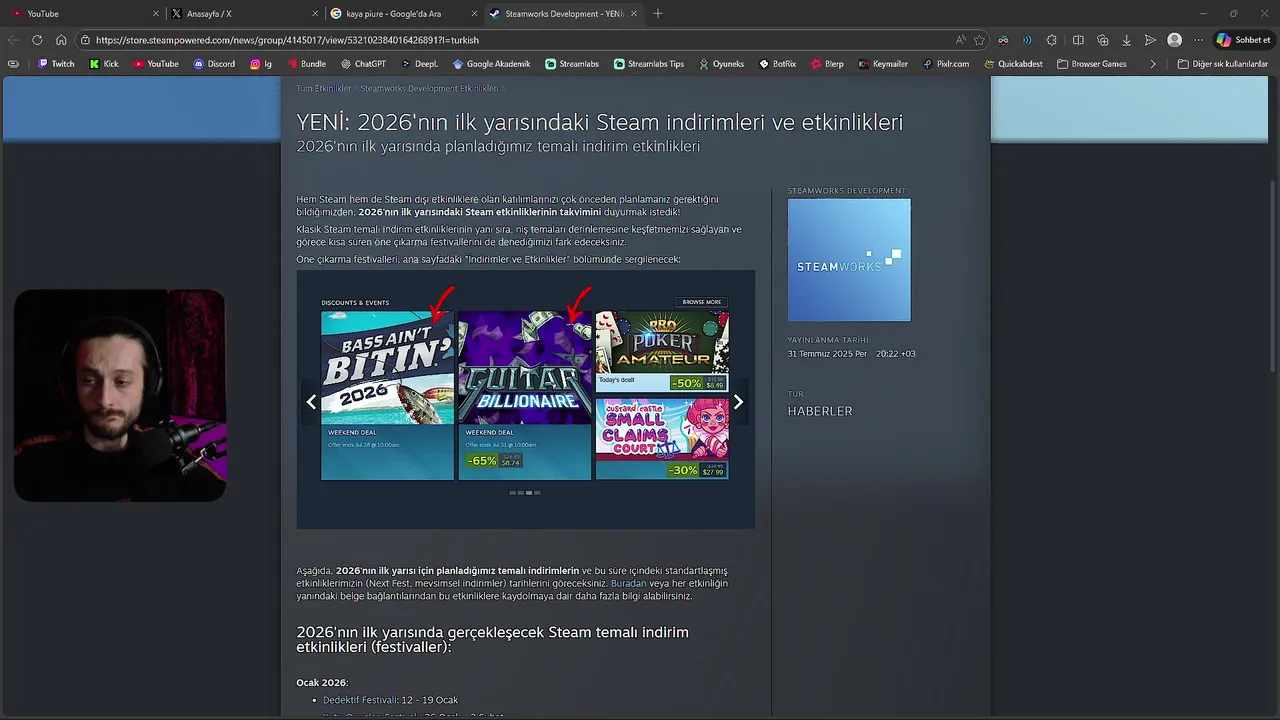1280x720 pixels.
Task: Click Small Claims Court tile
Action: (x=662, y=439)
